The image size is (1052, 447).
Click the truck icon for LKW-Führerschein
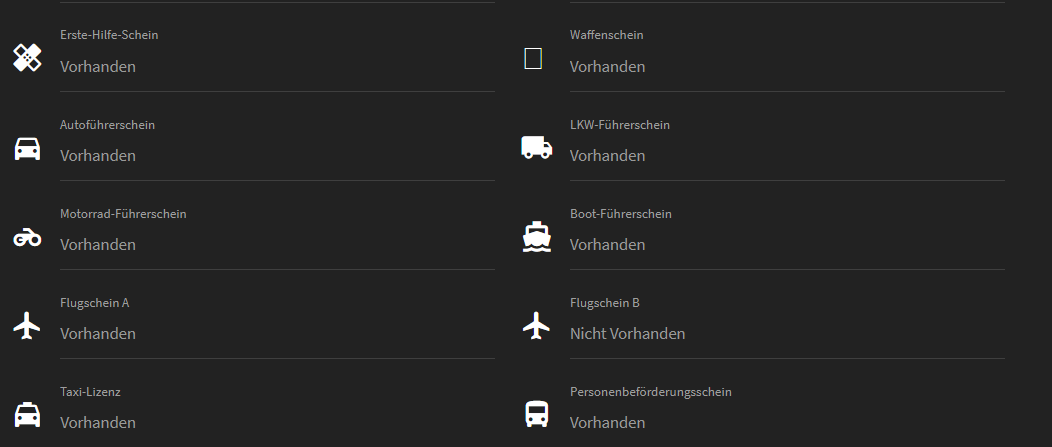point(536,148)
